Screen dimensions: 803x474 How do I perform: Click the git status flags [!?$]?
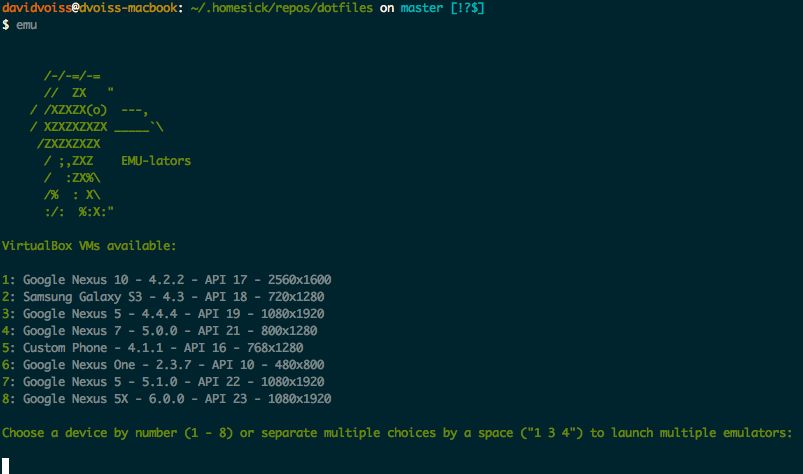pyautogui.click(x=468, y=8)
